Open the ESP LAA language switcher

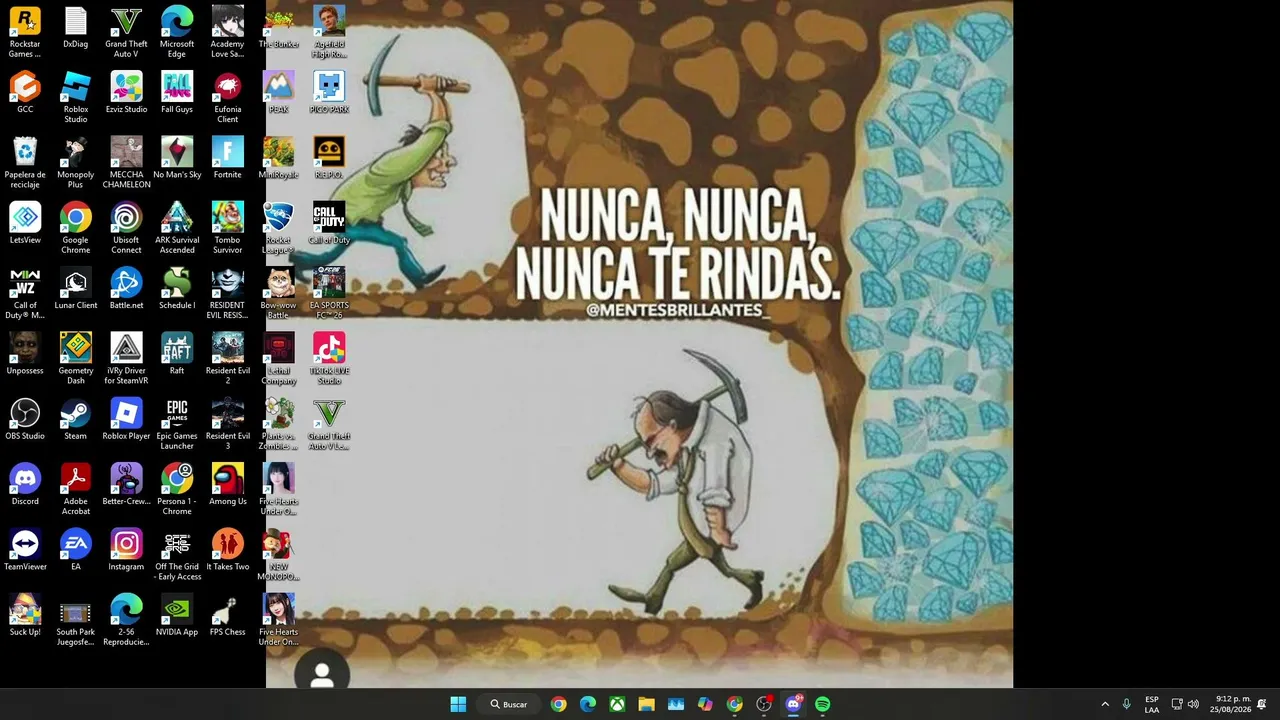(x=1152, y=704)
